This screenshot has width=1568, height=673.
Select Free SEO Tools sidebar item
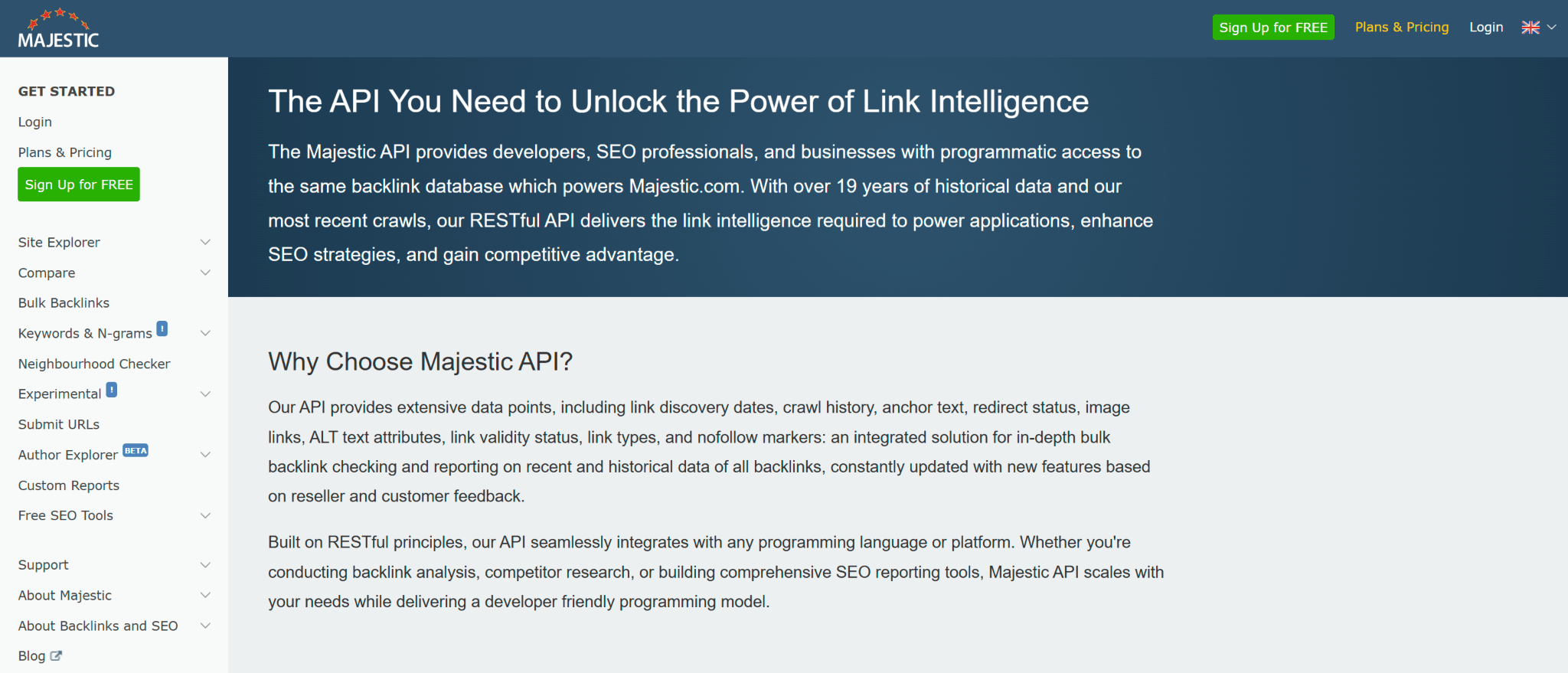point(66,515)
